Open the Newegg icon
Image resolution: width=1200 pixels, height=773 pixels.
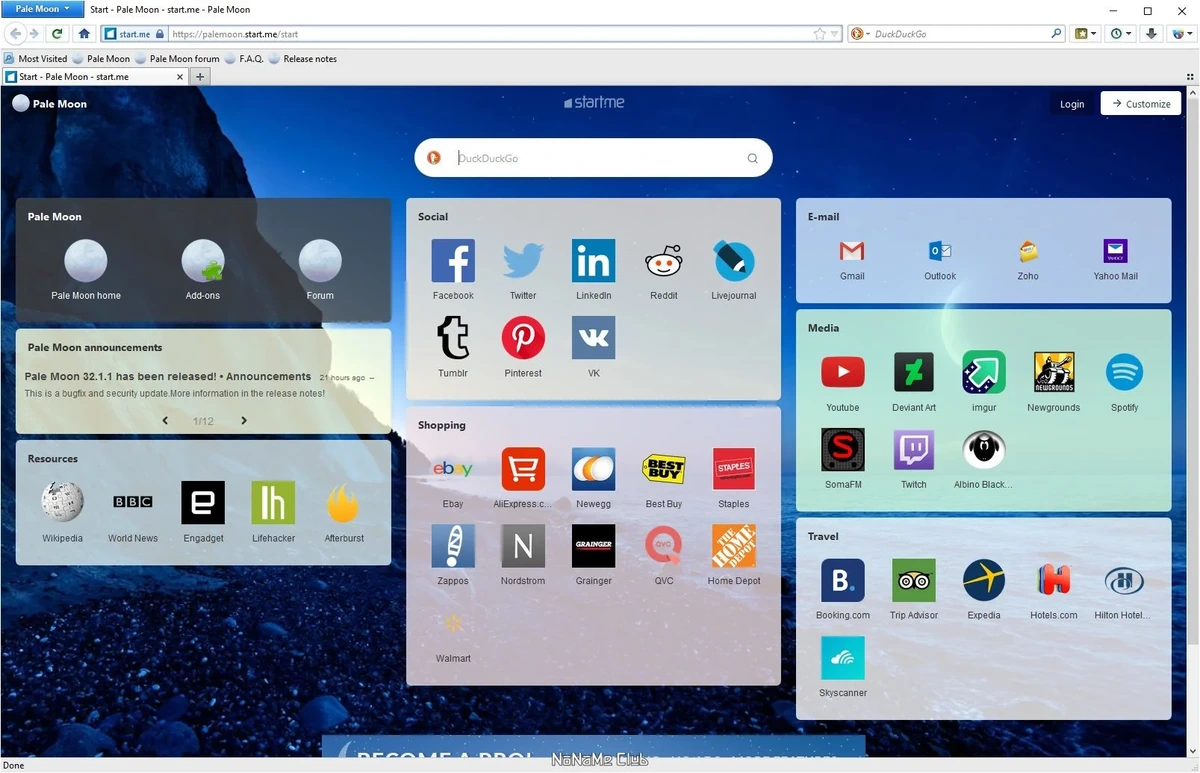coord(594,469)
